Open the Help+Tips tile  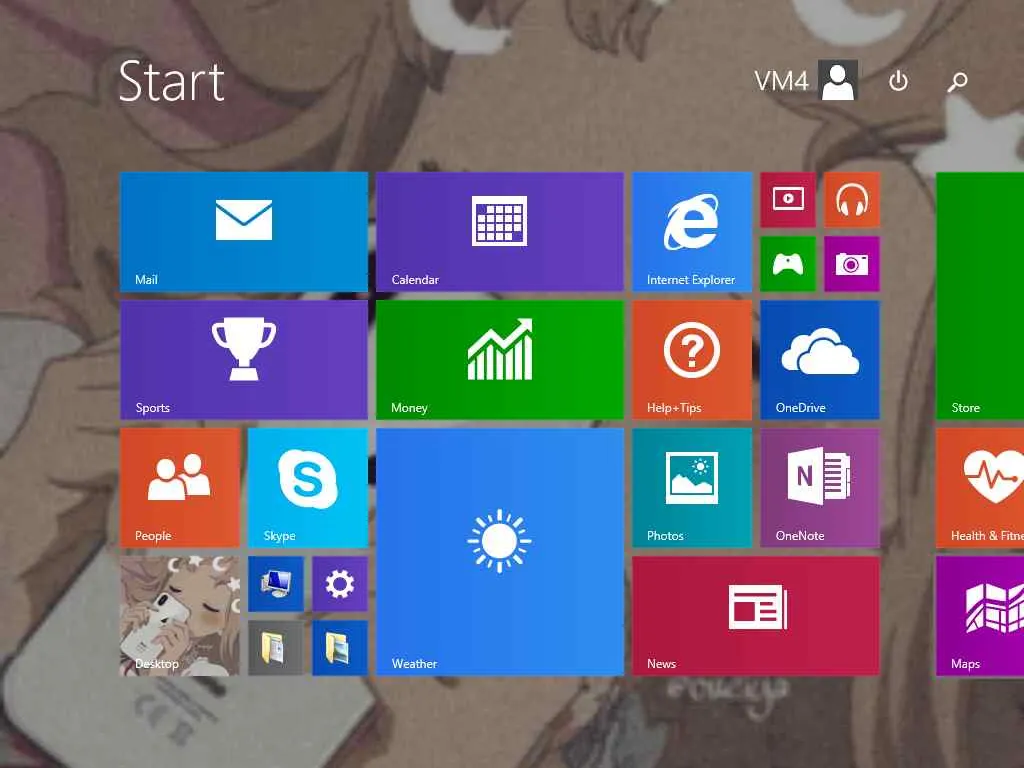point(692,359)
